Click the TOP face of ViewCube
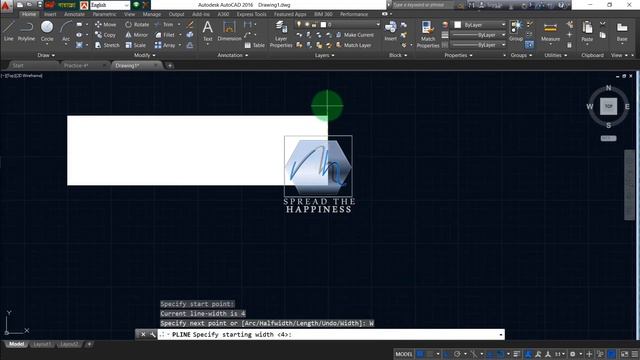The image size is (640, 360). (608, 107)
